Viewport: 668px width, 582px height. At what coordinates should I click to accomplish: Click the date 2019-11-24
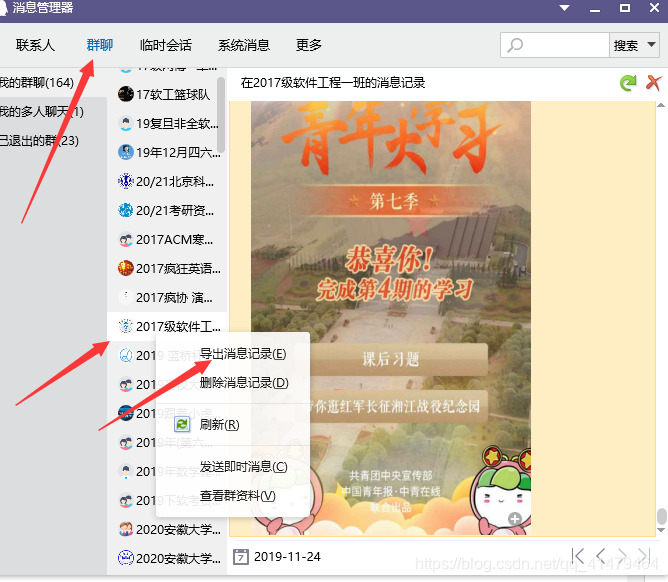click(x=287, y=557)
